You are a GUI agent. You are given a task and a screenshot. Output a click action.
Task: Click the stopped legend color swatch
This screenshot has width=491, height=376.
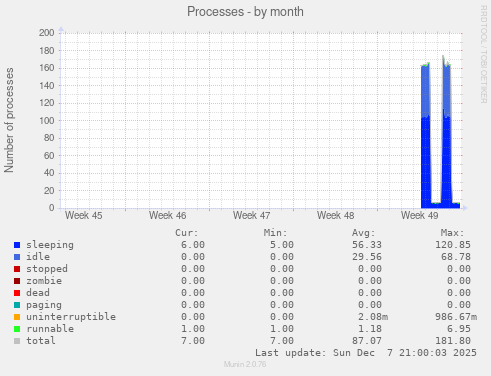pyautogui.click(x=17, y=269)
